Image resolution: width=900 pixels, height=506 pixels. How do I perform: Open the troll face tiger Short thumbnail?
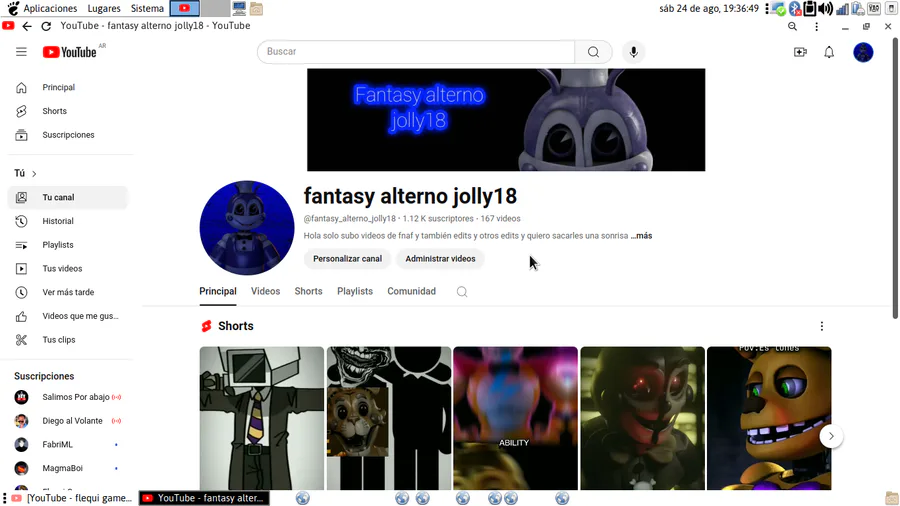[389, 418]
